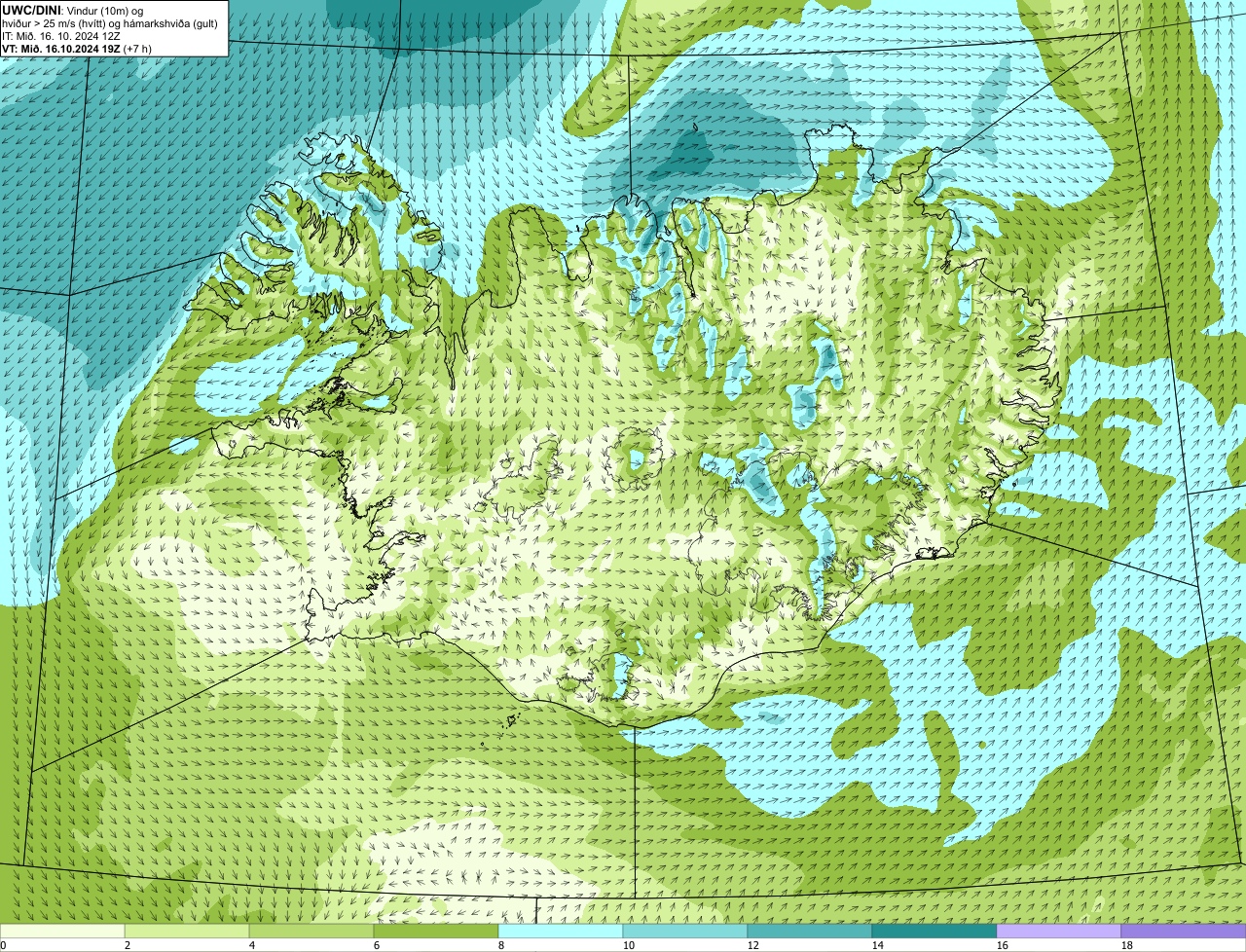Click the purple above-18 scale swatch

[x=1184, y=931]
